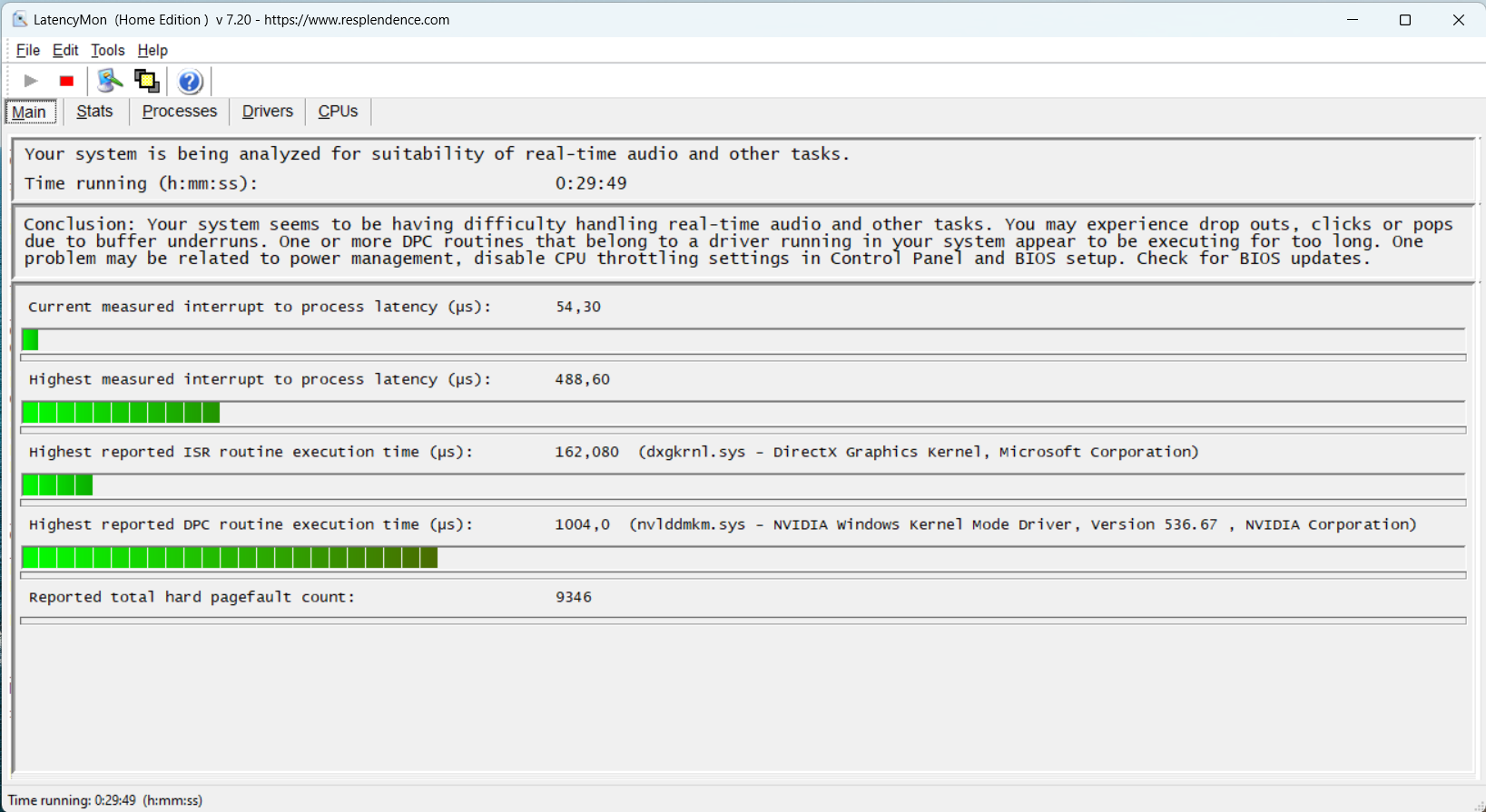Go to the Drivers tab
1486x812 pixels.
point(267,112)
